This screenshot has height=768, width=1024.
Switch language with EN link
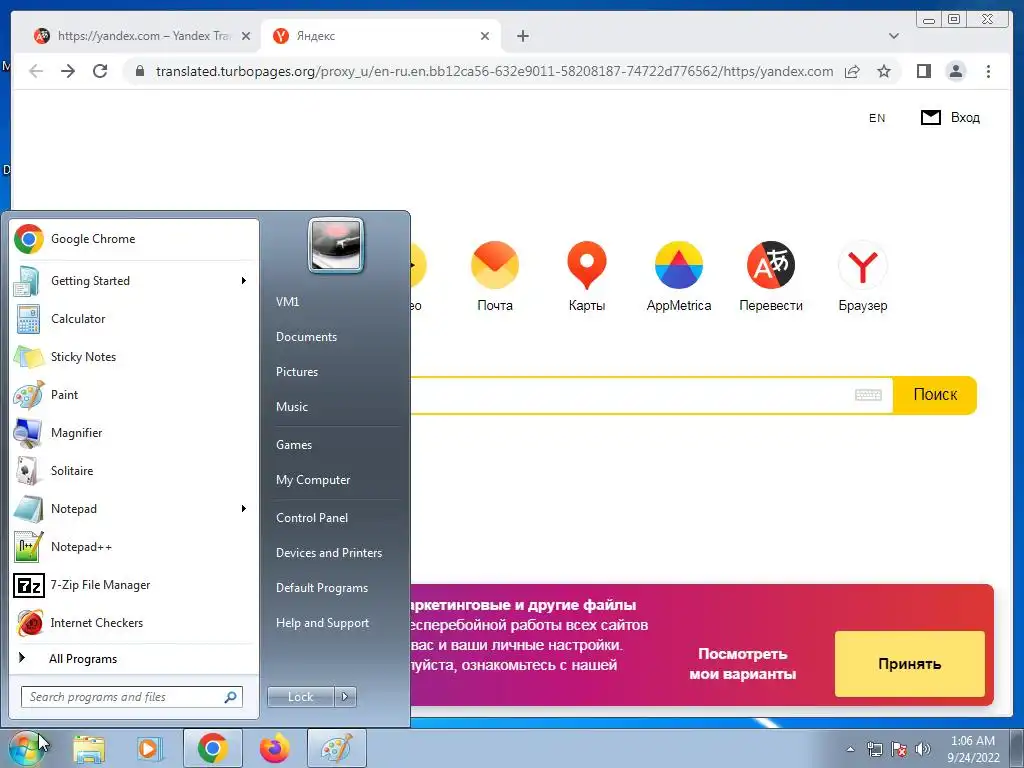(876, 118)
